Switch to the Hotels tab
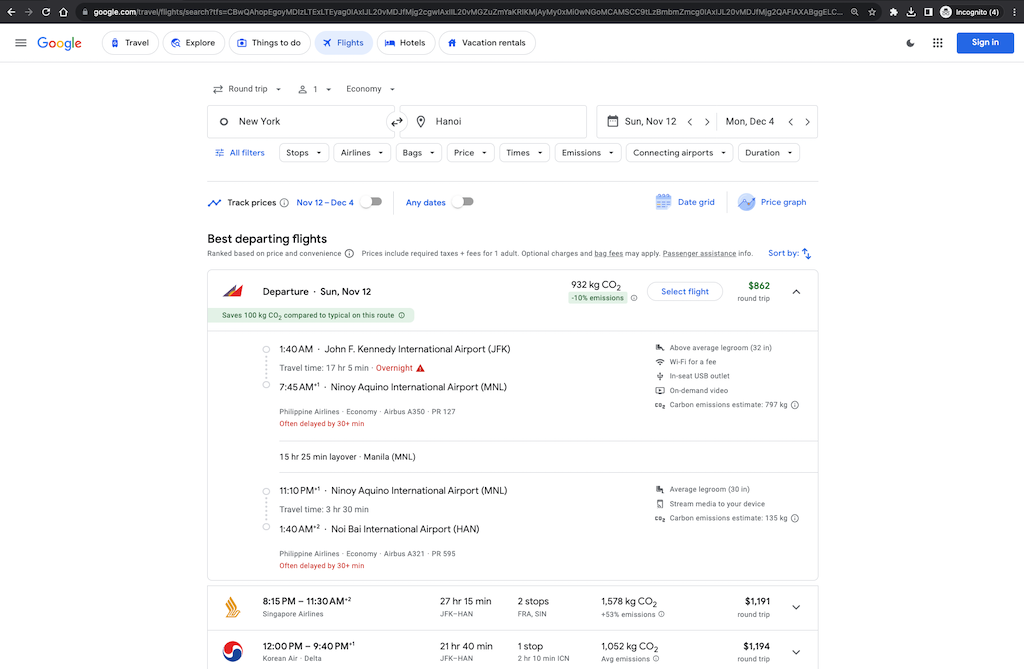The height and width of the screenshot is (669, 1024). tap(406, 42)
